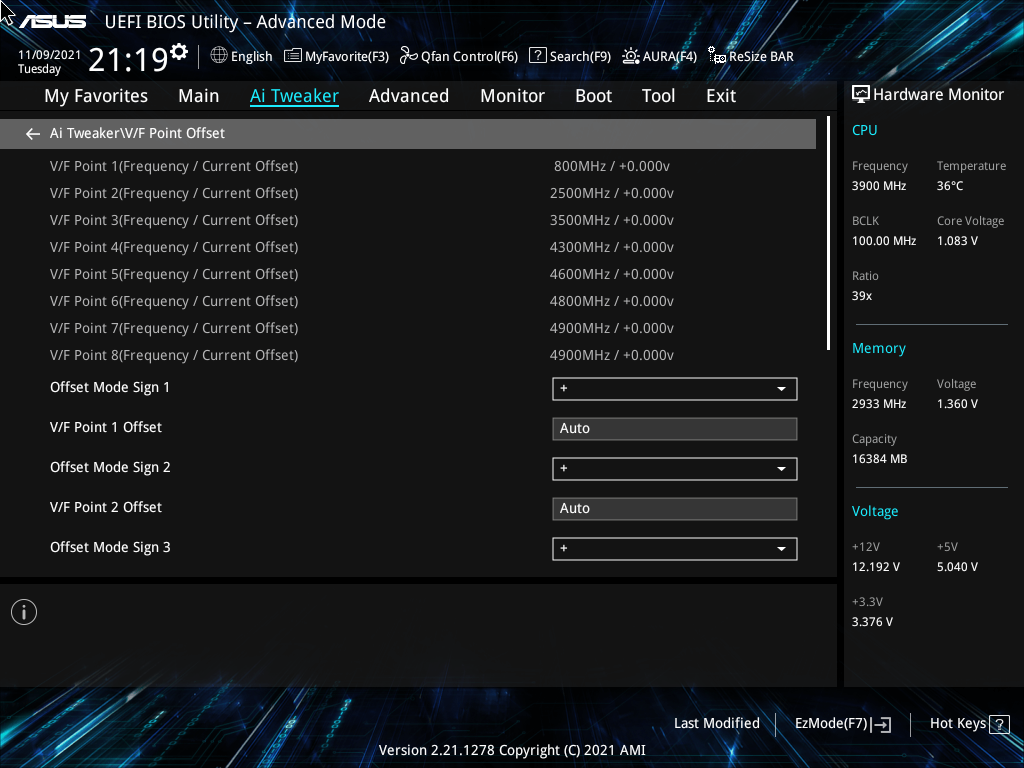1024x768 pixels.
Task: Click the Hot Keys question mark box
Action: click(999, 724)
